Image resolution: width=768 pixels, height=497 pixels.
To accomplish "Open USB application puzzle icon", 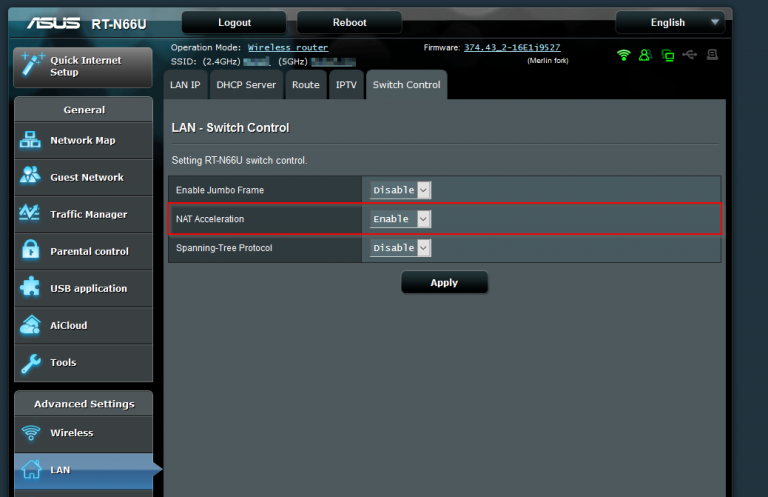I will (x=31, y=288).
